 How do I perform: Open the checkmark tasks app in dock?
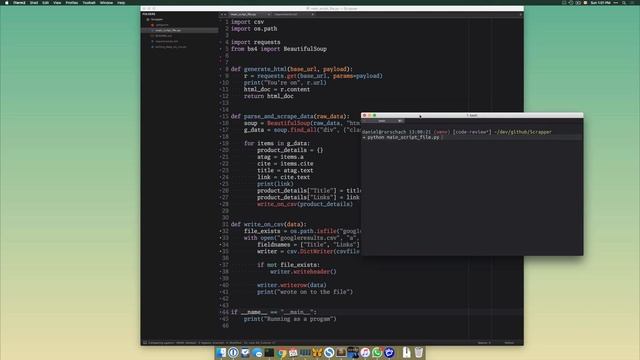tap(245, 352)
